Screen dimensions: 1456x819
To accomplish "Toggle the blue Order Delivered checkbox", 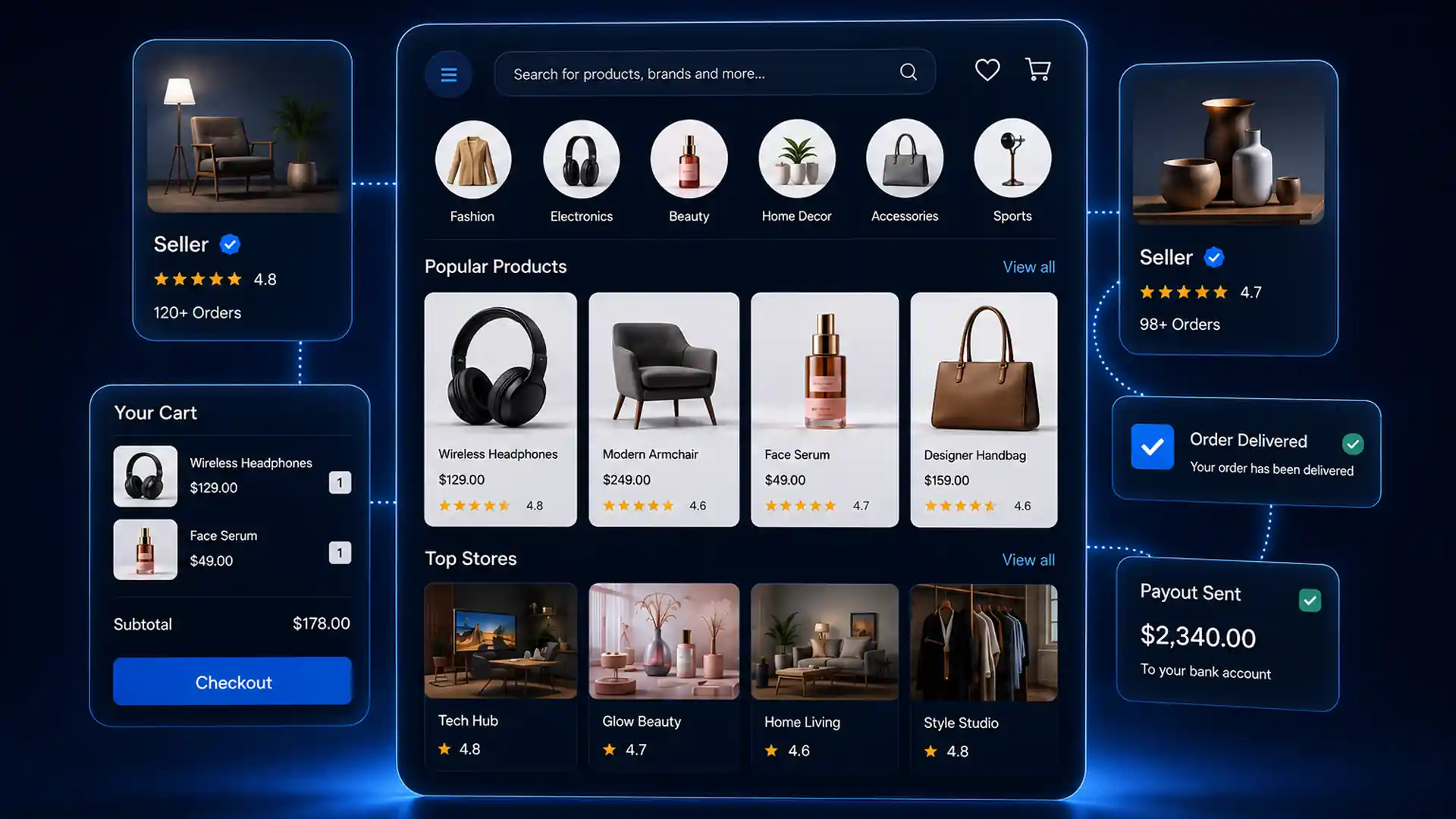I will [1152, 447].
